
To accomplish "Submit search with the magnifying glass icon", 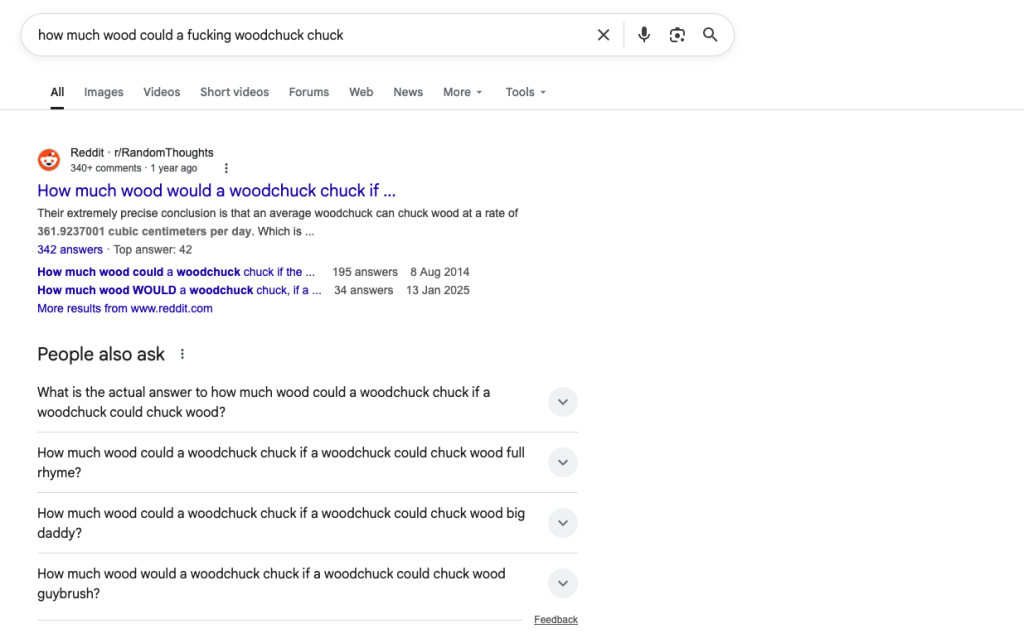I will (x=710, y=35).
